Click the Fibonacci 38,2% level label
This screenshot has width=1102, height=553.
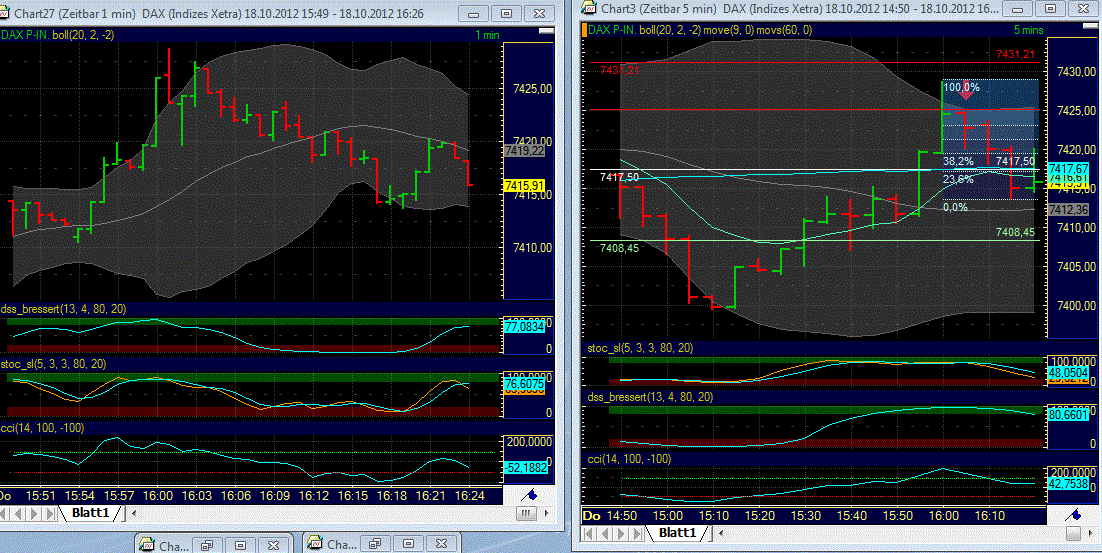(958, 161)
